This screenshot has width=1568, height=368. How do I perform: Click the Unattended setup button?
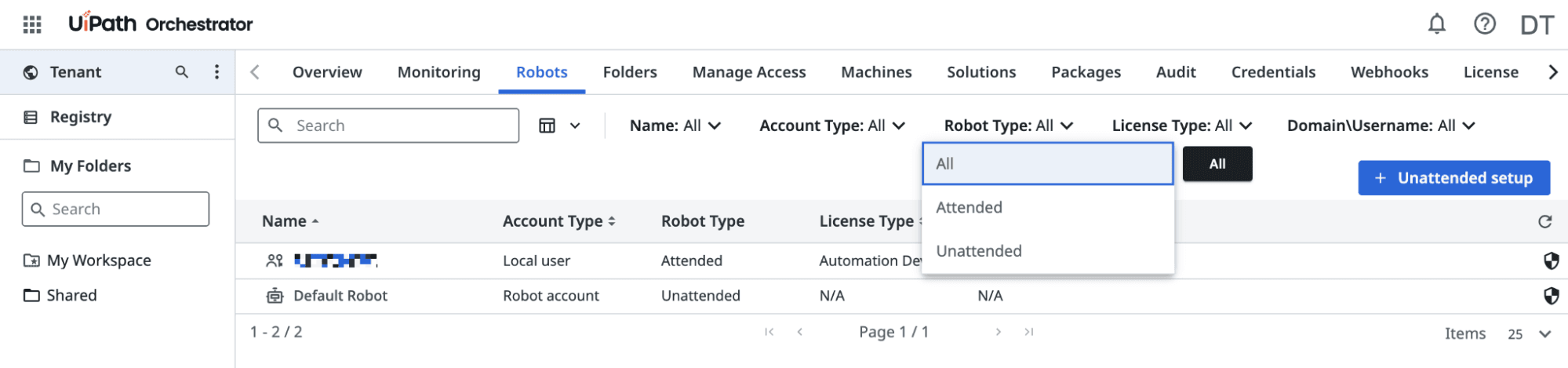(1453, 178)
